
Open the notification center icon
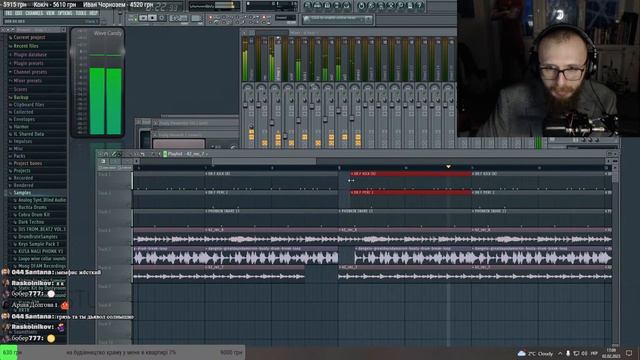629,353
